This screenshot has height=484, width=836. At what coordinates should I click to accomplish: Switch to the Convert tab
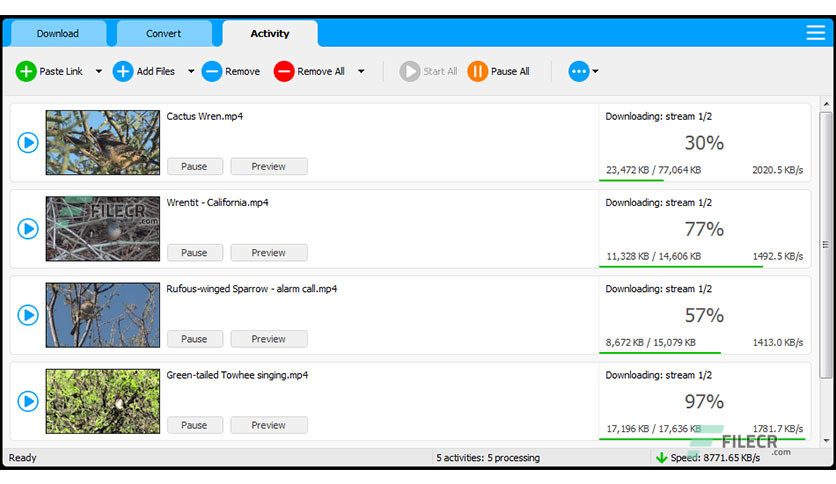[164, 33]
